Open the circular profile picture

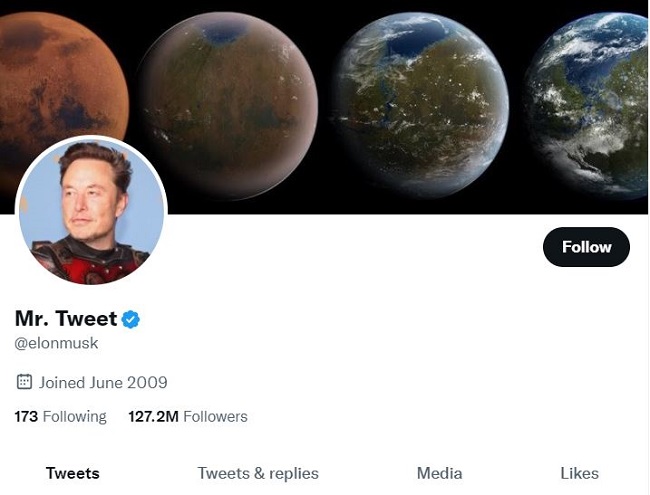91,212
